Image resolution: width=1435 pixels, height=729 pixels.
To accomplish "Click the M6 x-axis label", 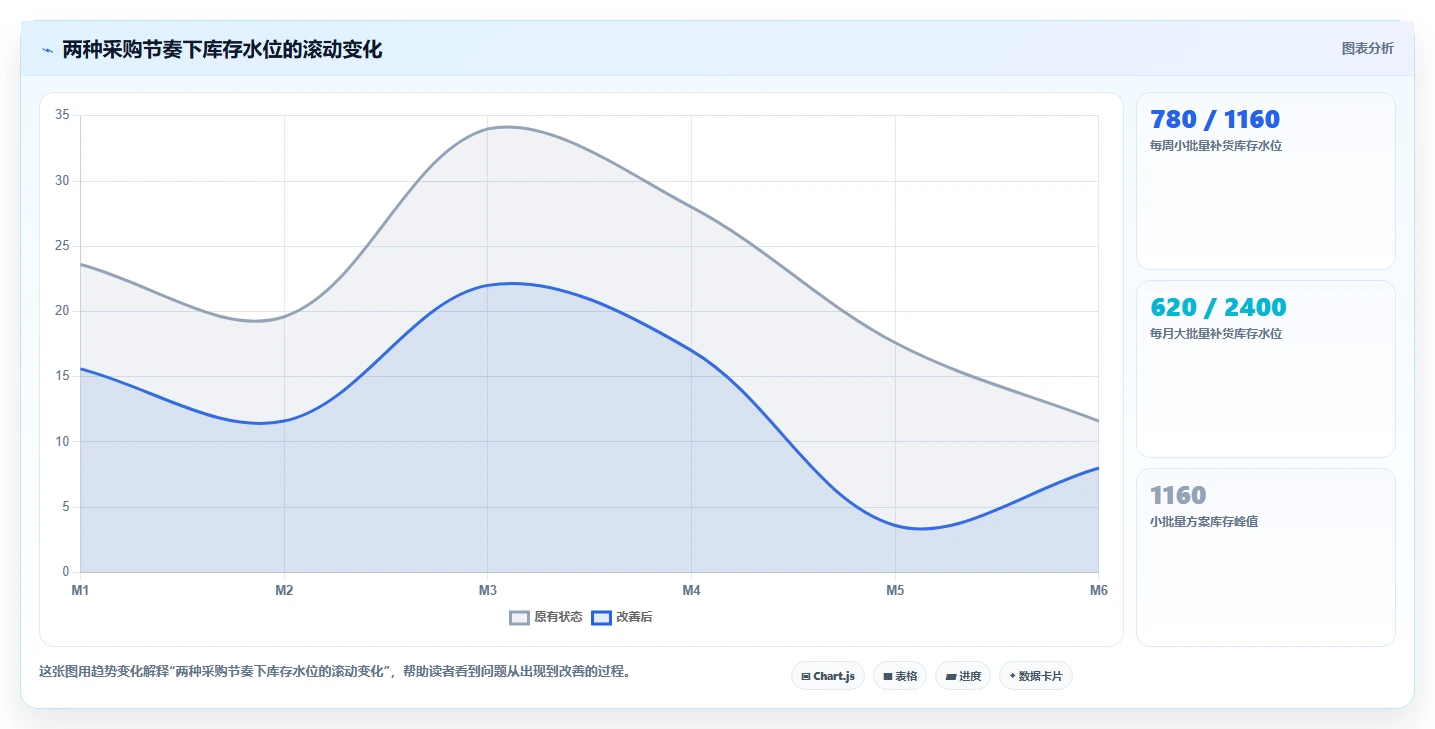I will tap(1099, 590).
